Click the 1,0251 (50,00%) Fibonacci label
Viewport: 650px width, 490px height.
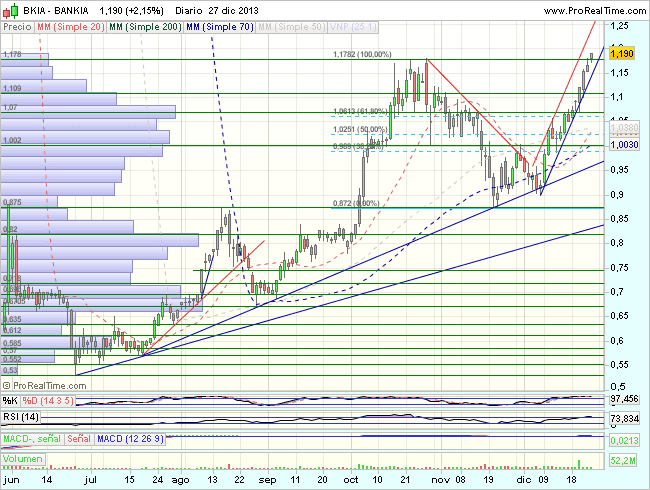(x=360, y=129)
